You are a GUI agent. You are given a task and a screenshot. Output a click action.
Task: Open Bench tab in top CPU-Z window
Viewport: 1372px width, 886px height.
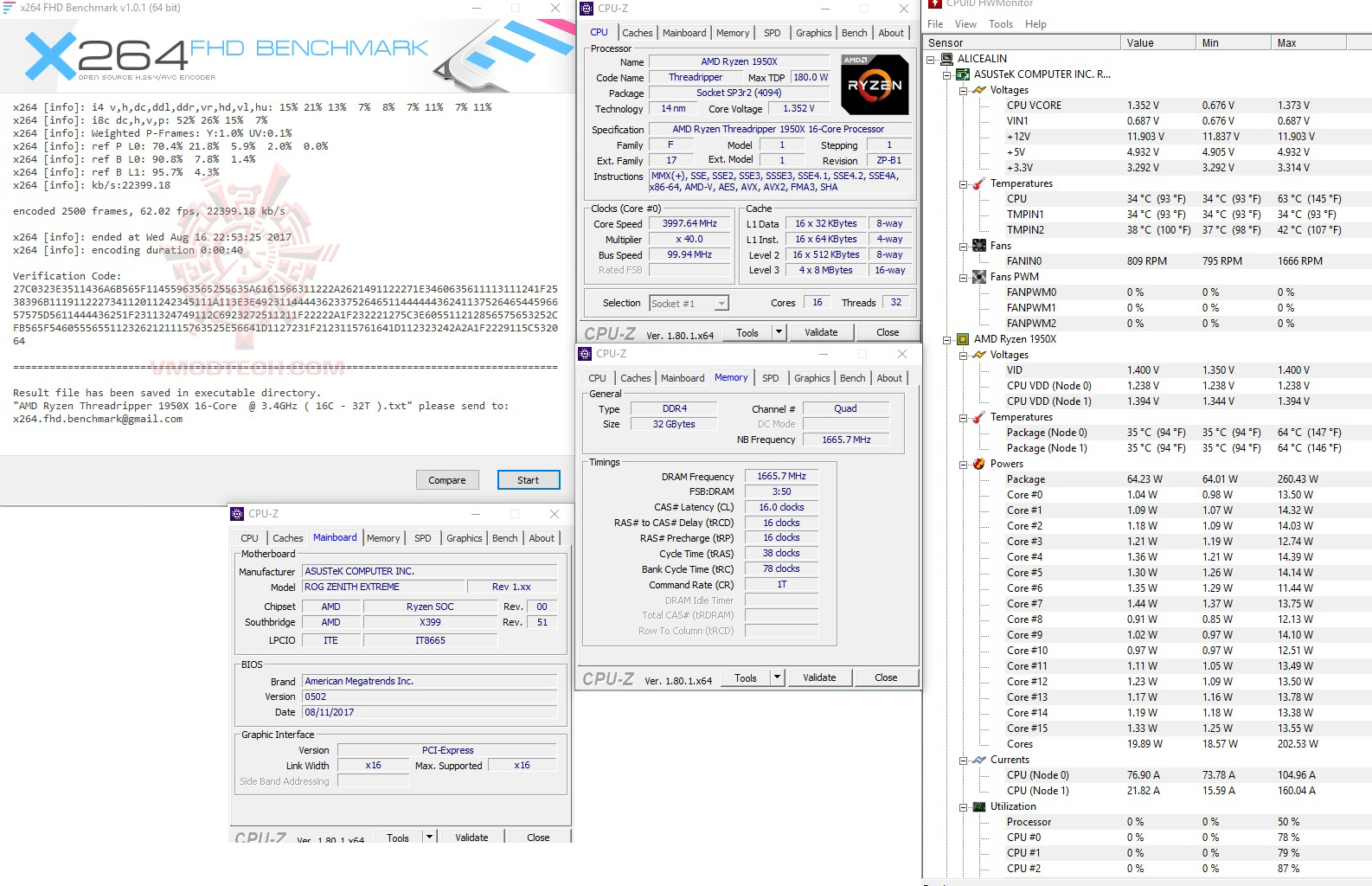(x=854, y=33)
